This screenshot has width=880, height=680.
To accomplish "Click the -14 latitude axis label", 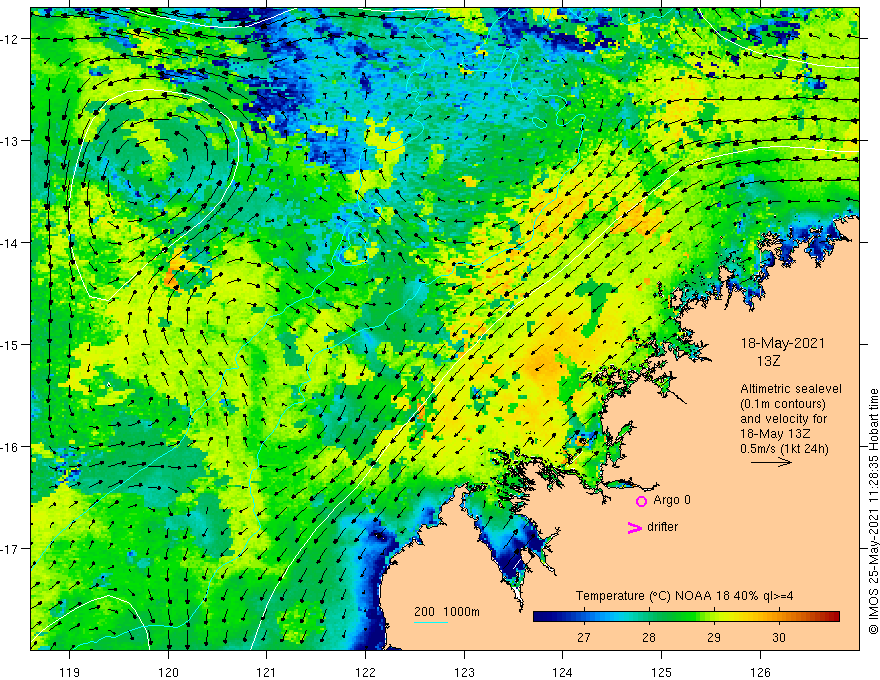I will 11,243.
